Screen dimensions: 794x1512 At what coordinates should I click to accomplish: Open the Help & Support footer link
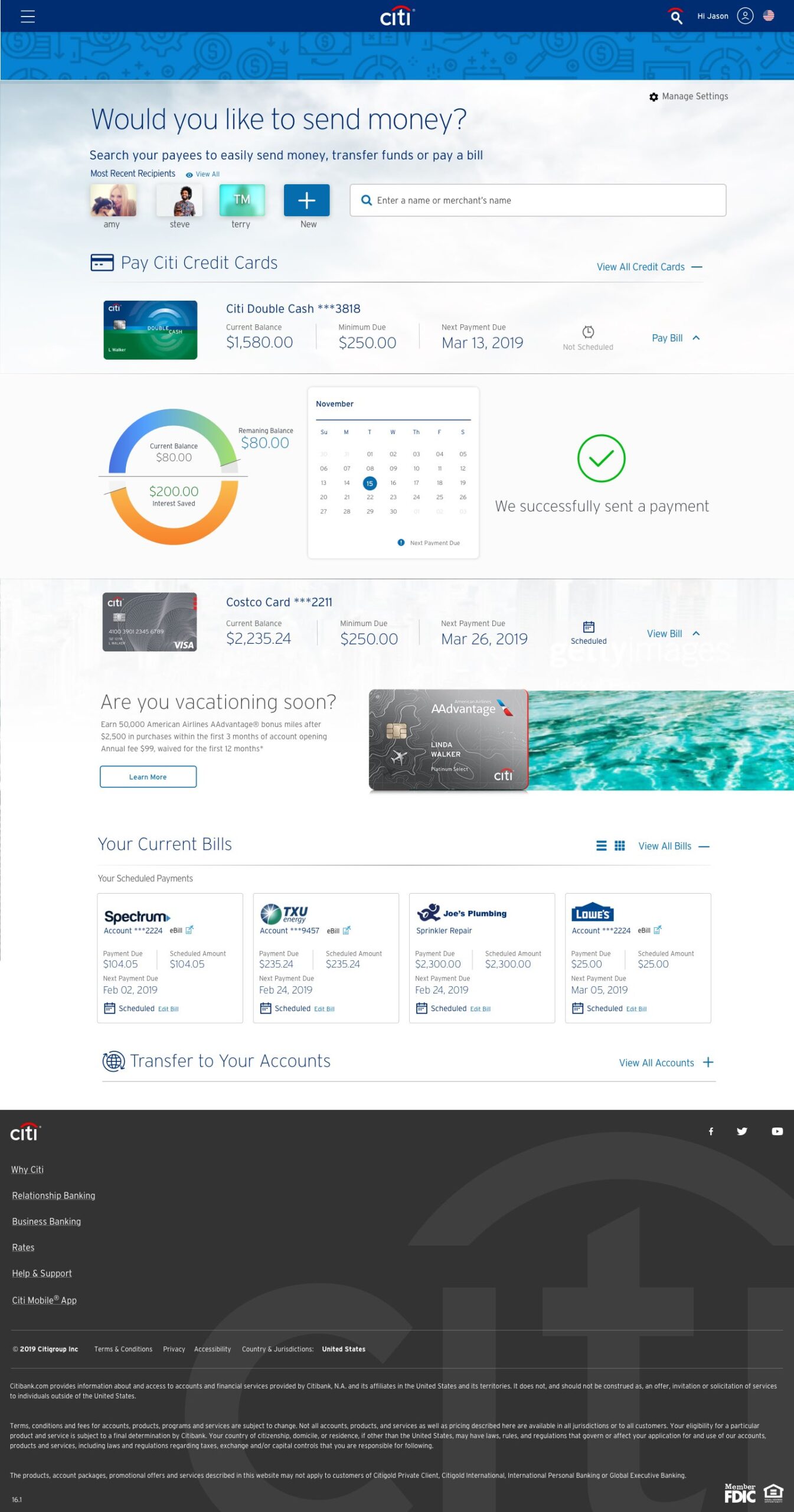click(x=42, y=1273)
